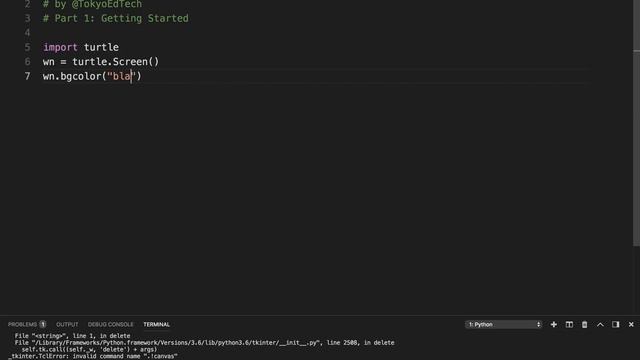This screenshot has width=640, height=360.
Task: Click turtle.Screen() on line 6
Action: pos(116,62)
